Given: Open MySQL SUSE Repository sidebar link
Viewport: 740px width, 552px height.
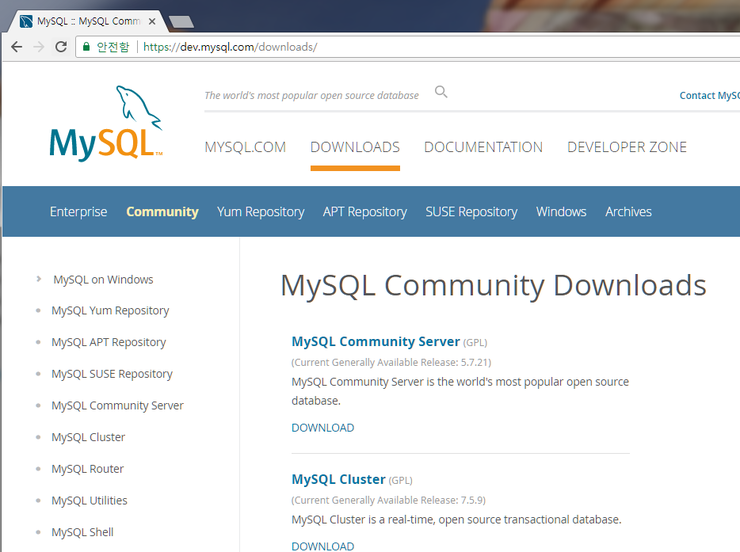Looking at the screenshot, I should (x=112, y=374).
